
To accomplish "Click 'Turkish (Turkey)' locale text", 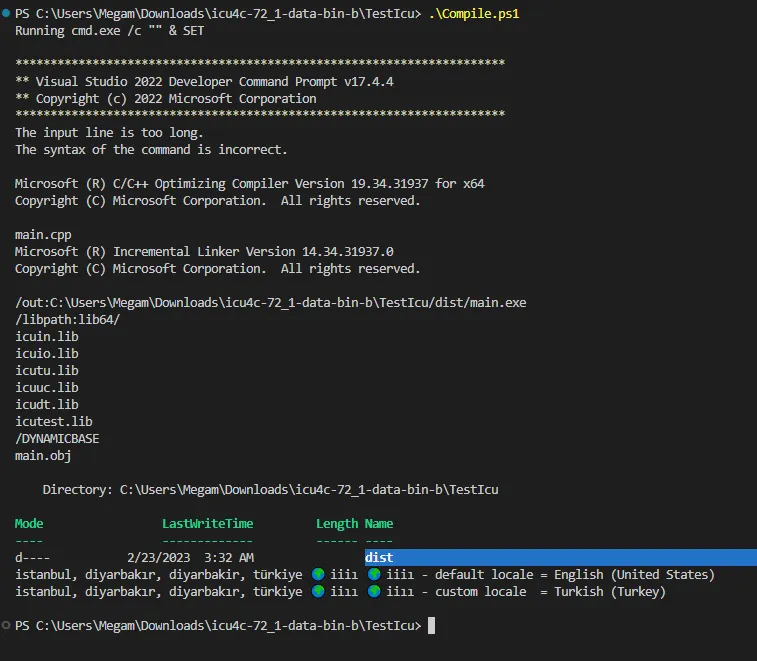I will [x=610, y=591].
